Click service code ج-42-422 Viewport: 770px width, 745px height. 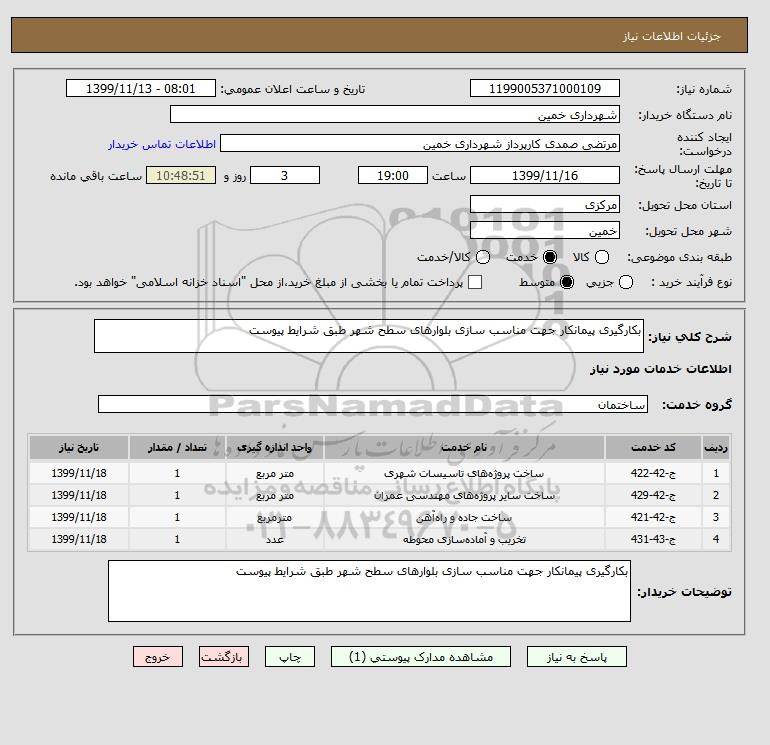point(653,473)
